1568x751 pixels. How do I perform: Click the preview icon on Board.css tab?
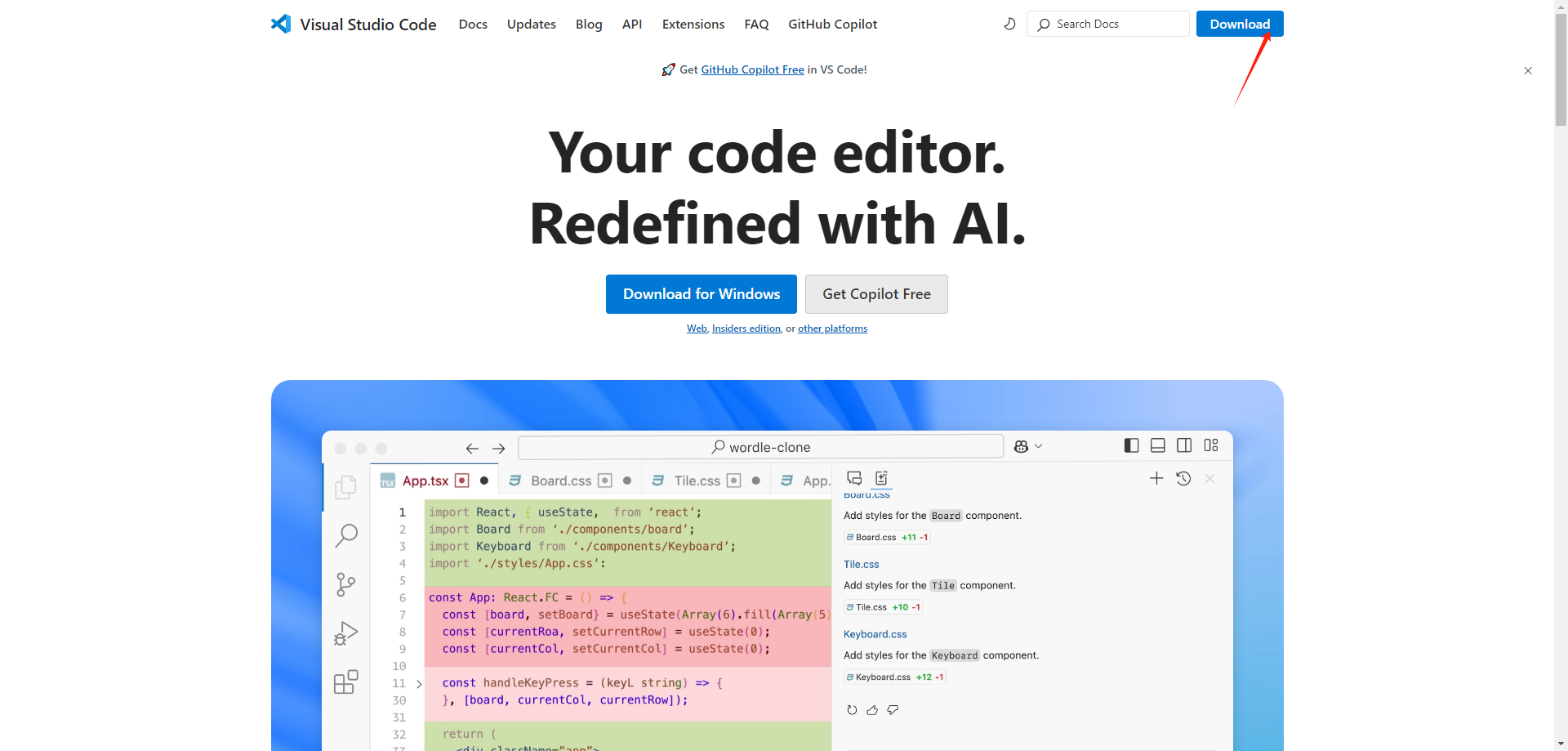point(605,481)
